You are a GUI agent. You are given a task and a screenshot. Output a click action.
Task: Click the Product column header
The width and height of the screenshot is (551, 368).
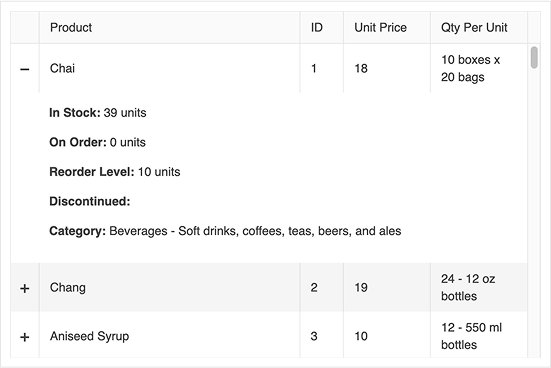(x=169, y=27)
